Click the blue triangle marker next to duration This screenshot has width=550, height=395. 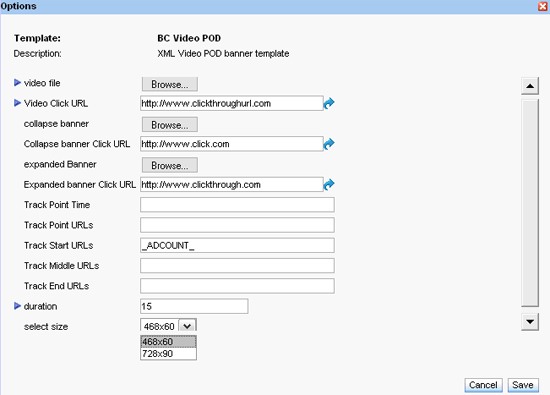pos(17,306)
